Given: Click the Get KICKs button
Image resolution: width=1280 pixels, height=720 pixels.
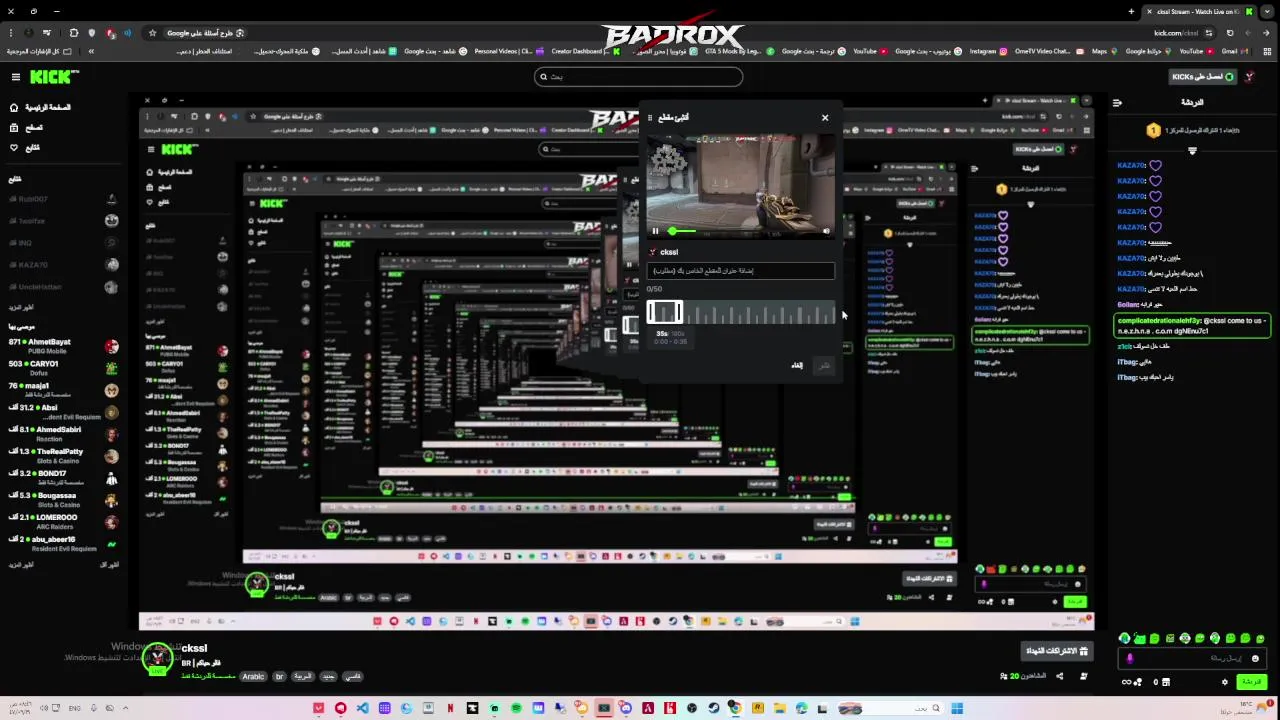Looking at the screenshot, I should click(x=1203, y=77).
